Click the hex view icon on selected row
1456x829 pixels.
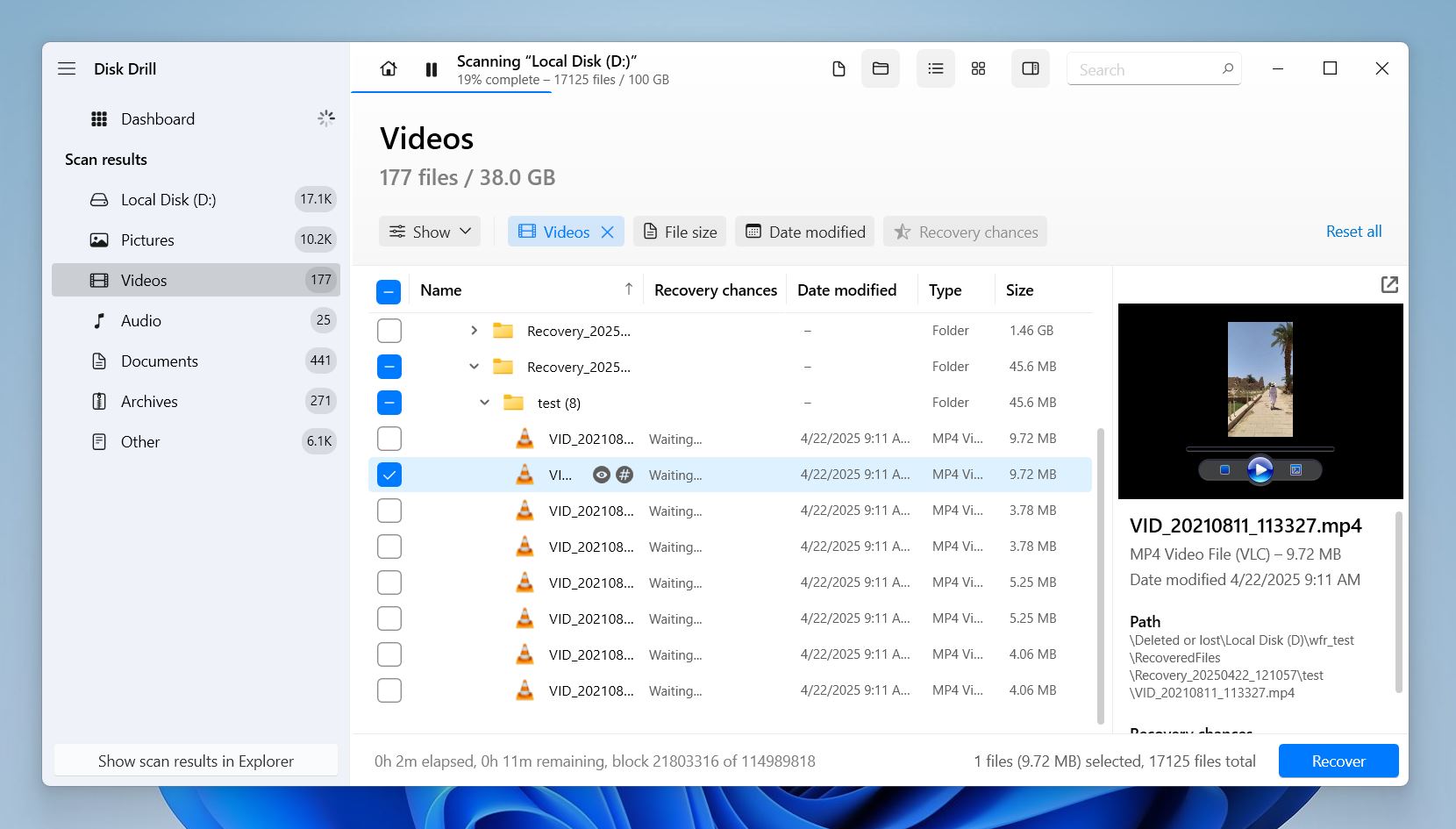click(625, 475)
